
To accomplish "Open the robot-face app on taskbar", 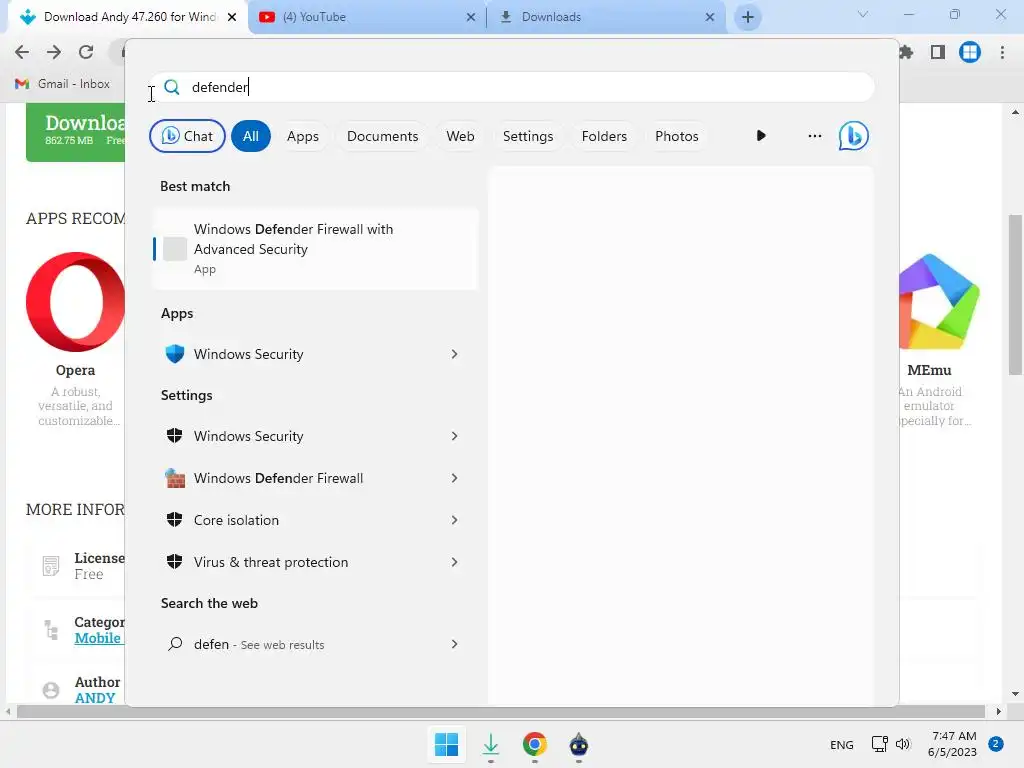I will pos(579,744).
